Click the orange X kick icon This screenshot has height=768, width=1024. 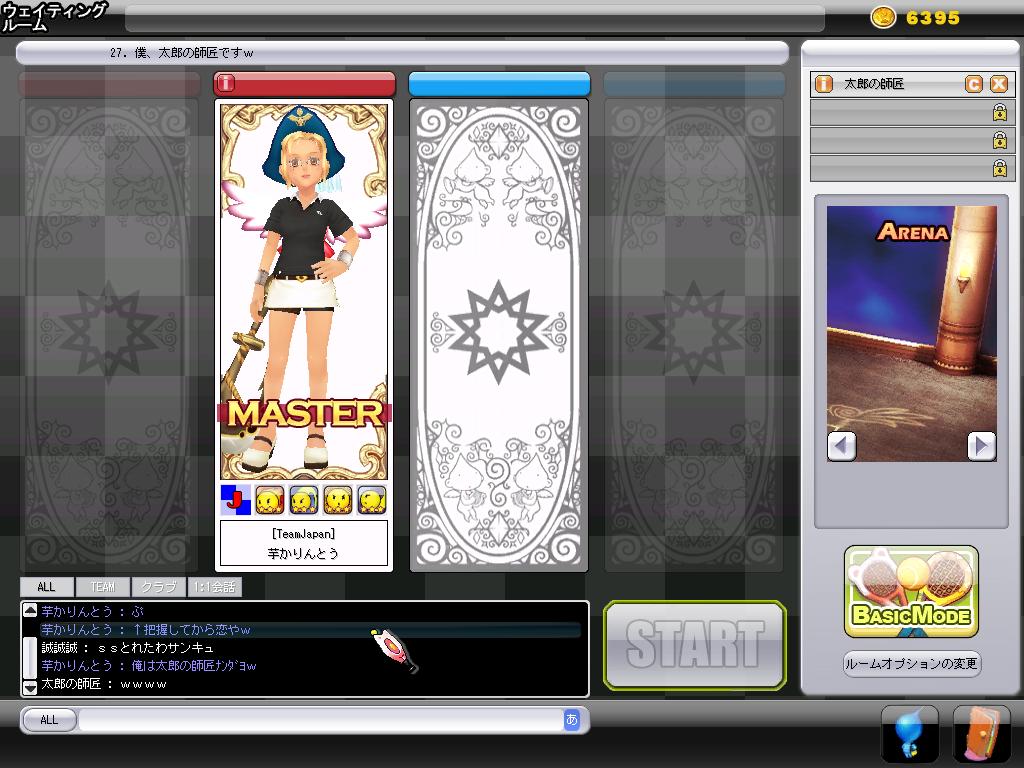point(998,85)
